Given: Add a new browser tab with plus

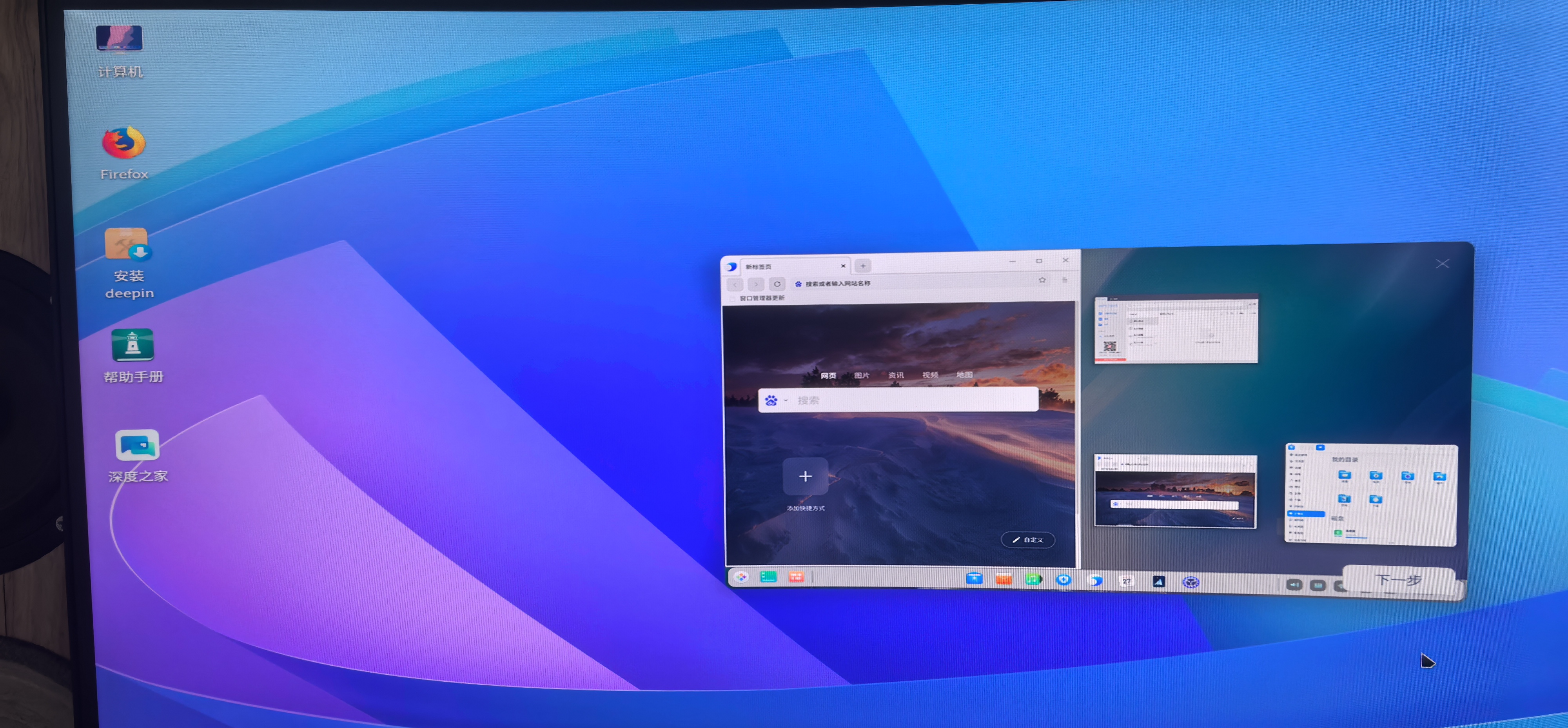Looking at the screenshot, I should pyautogui.click(x=862, y=266).
